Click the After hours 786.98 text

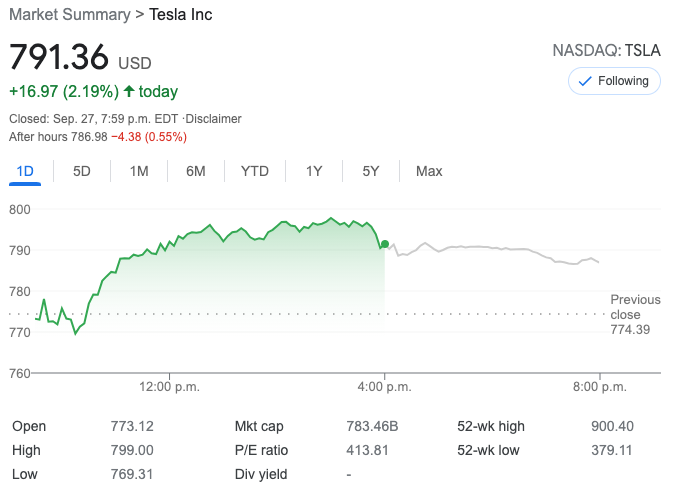tap(58, 137)
